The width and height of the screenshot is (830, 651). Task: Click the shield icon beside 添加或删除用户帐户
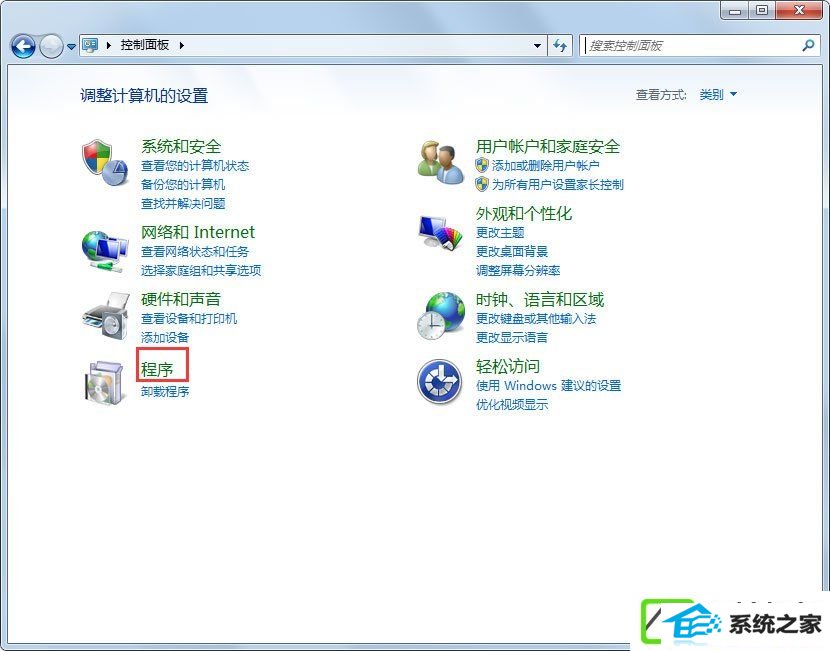click(481, 165)
